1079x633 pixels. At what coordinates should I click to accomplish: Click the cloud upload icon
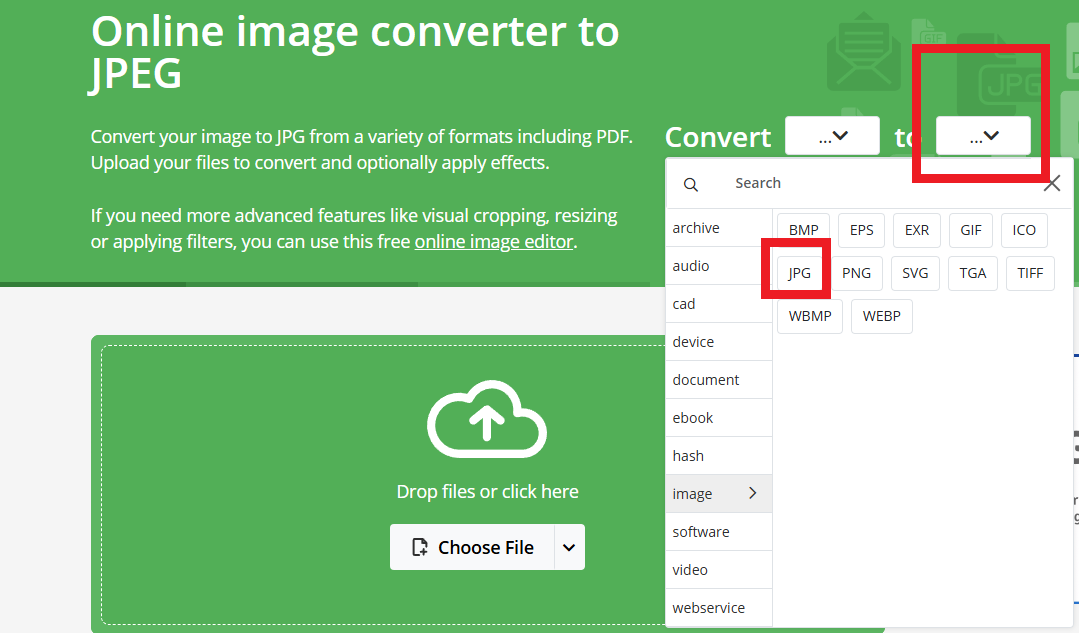click(487, 418)
